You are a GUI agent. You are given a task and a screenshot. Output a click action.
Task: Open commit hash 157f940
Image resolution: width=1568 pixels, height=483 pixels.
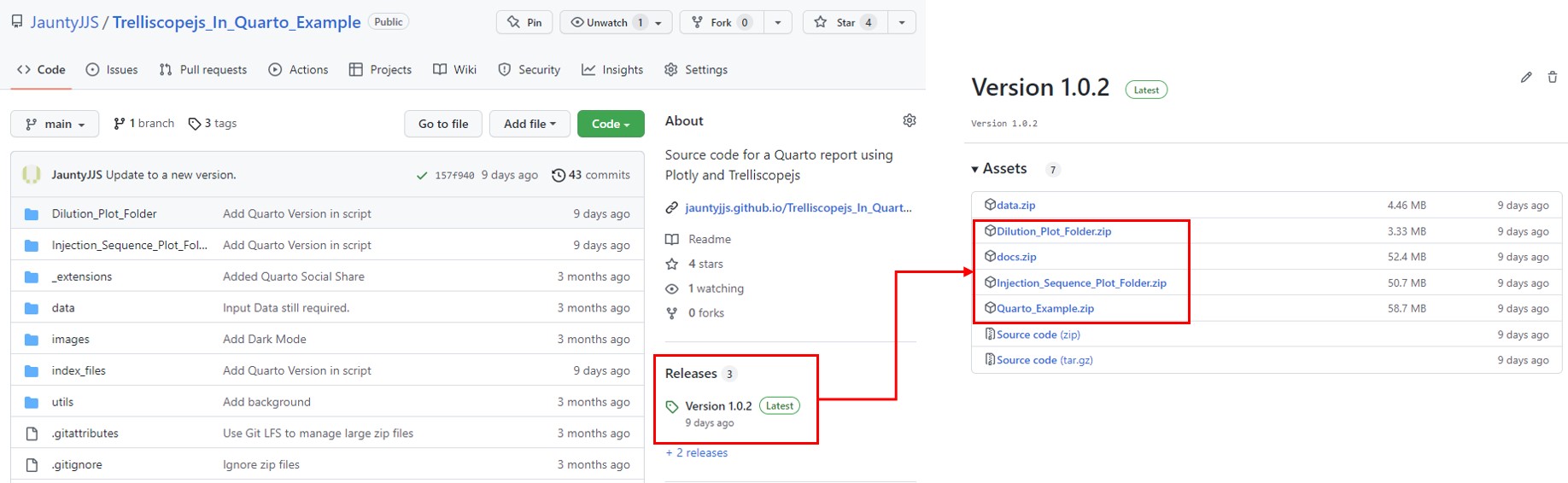454,175
